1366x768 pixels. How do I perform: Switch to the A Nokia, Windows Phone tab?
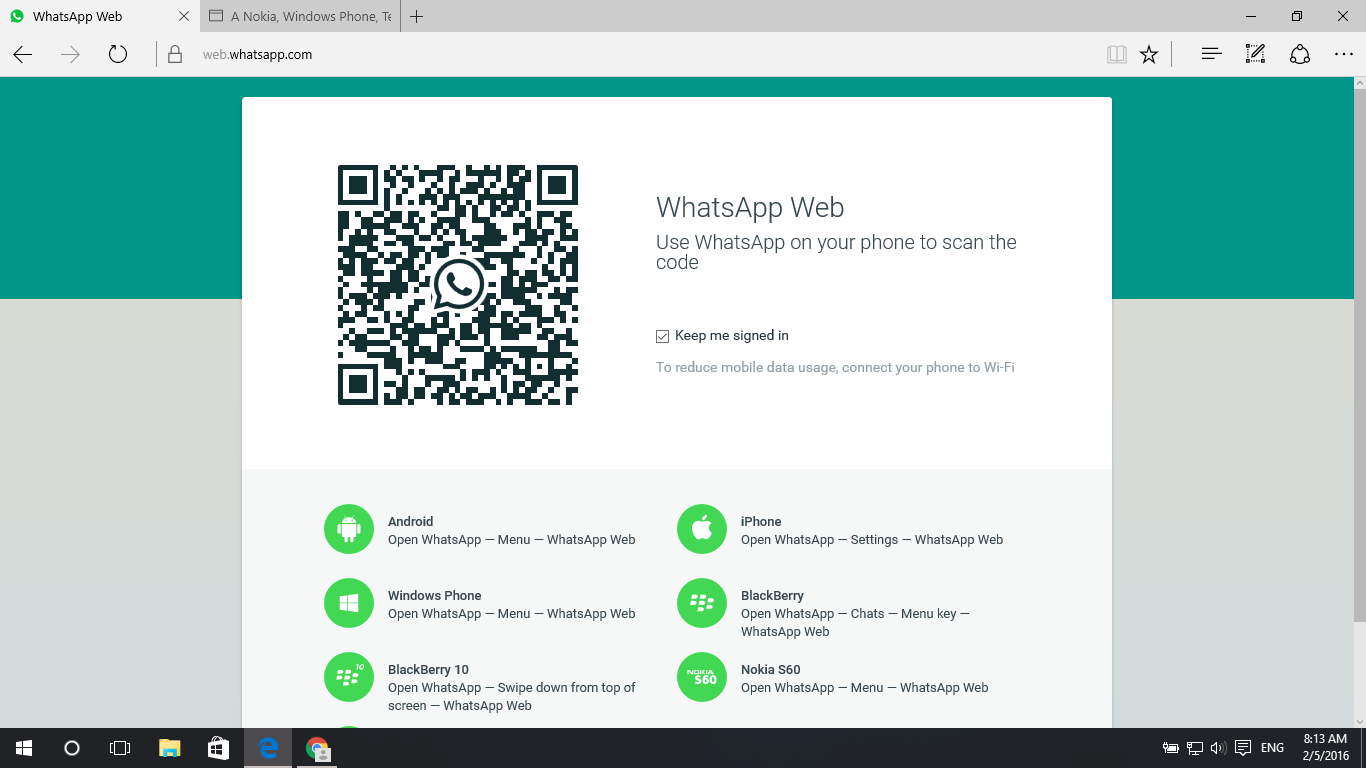coord(301,16)
